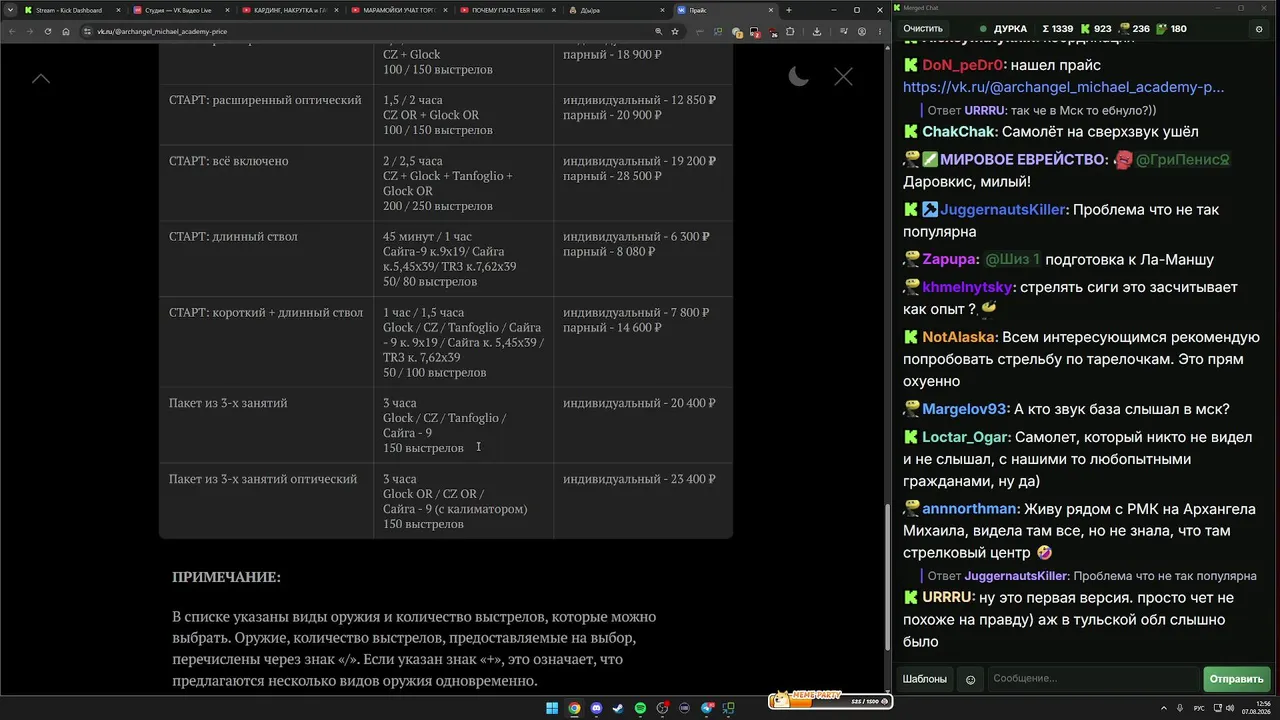Click username NotAlaska in chat

coord(958,338)
